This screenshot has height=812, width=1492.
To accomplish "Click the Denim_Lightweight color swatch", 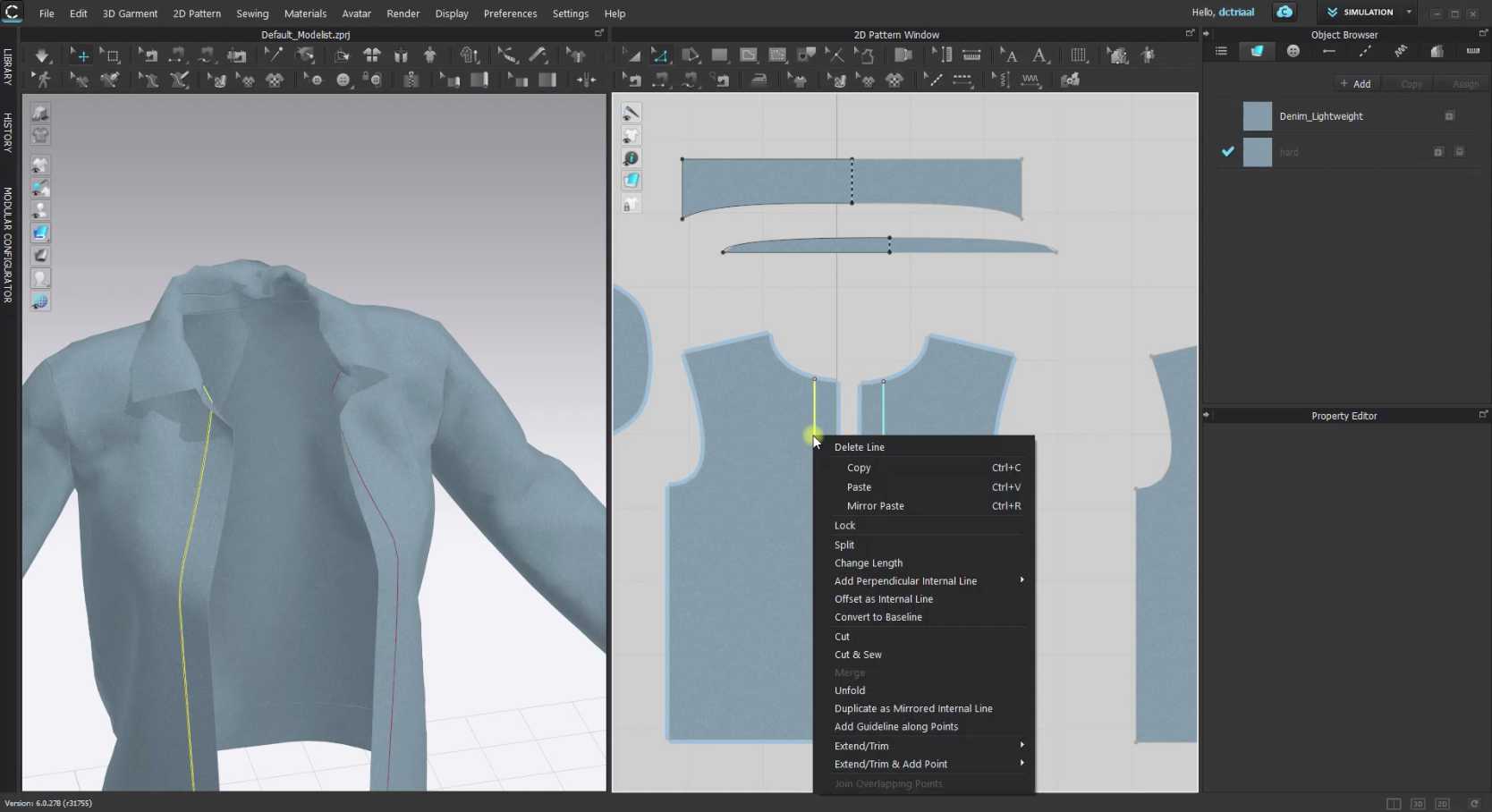I will [1257, 116].
